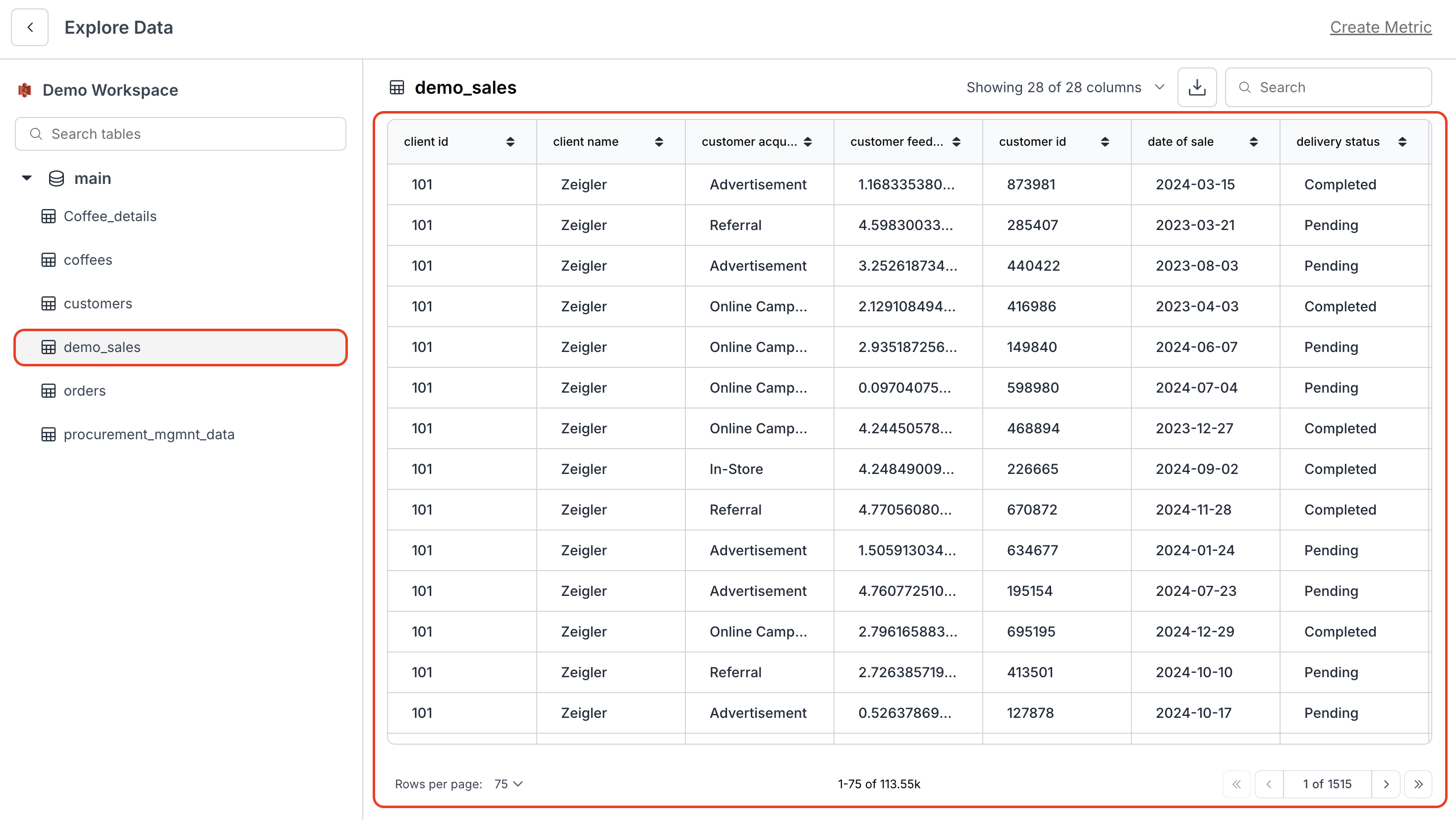Click the Search tables input field
Screen dimensions: 1456x820
tap(181, 134)
